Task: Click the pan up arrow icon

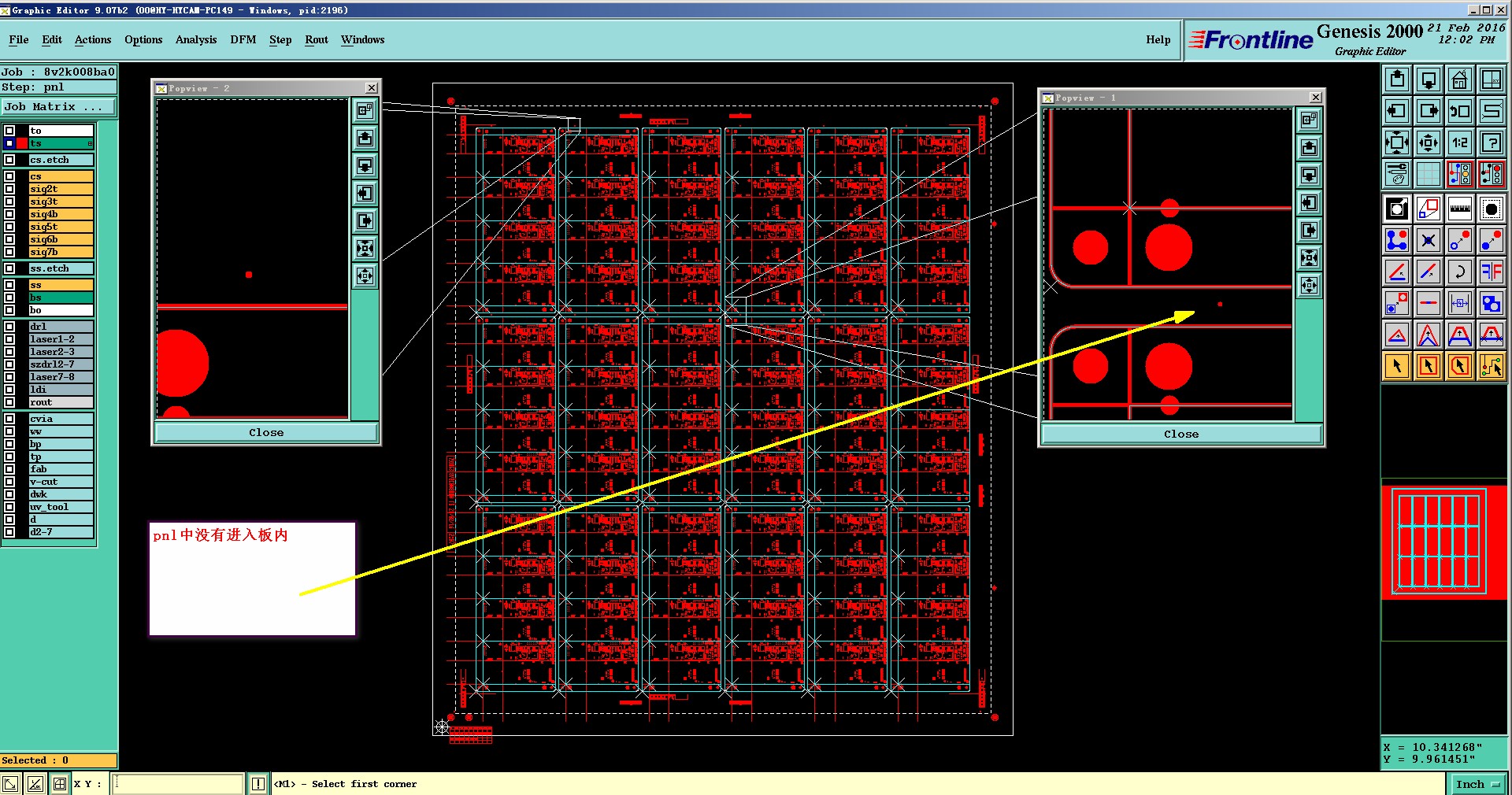Action: tap(1397, 79)
